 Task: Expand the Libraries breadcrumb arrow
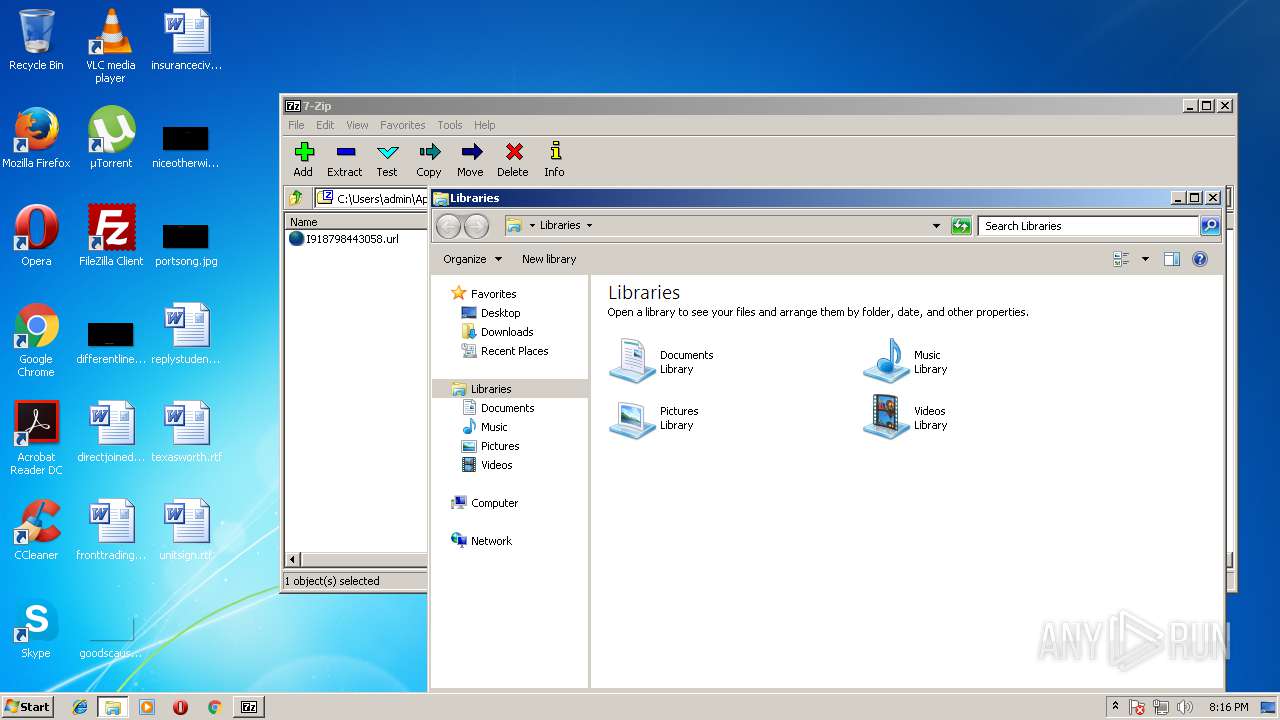[589, 226]
